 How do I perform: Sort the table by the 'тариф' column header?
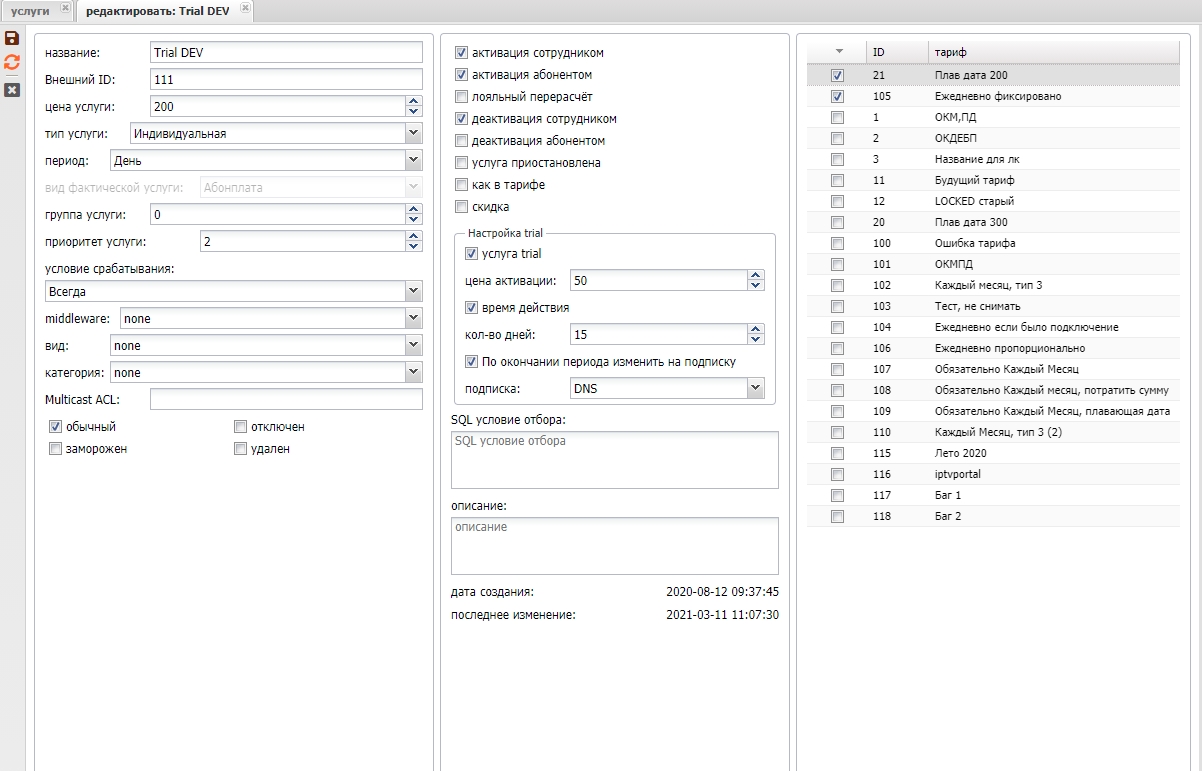pyautogui.click(x=1050, y=51)
